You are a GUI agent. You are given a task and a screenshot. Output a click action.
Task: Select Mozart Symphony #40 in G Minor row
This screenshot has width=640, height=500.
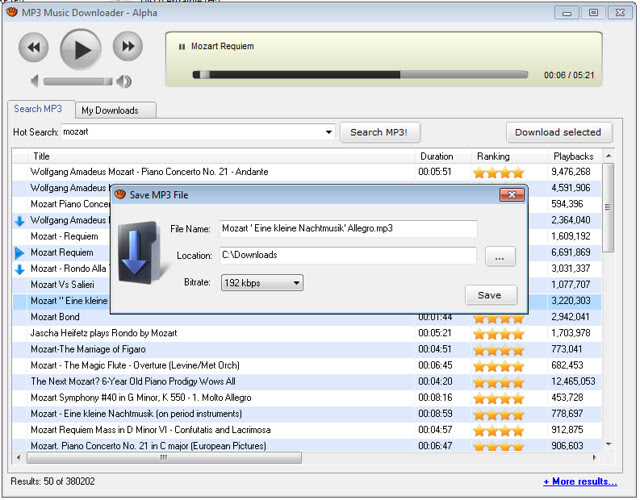pyautogui.click(x=306, y=398)
